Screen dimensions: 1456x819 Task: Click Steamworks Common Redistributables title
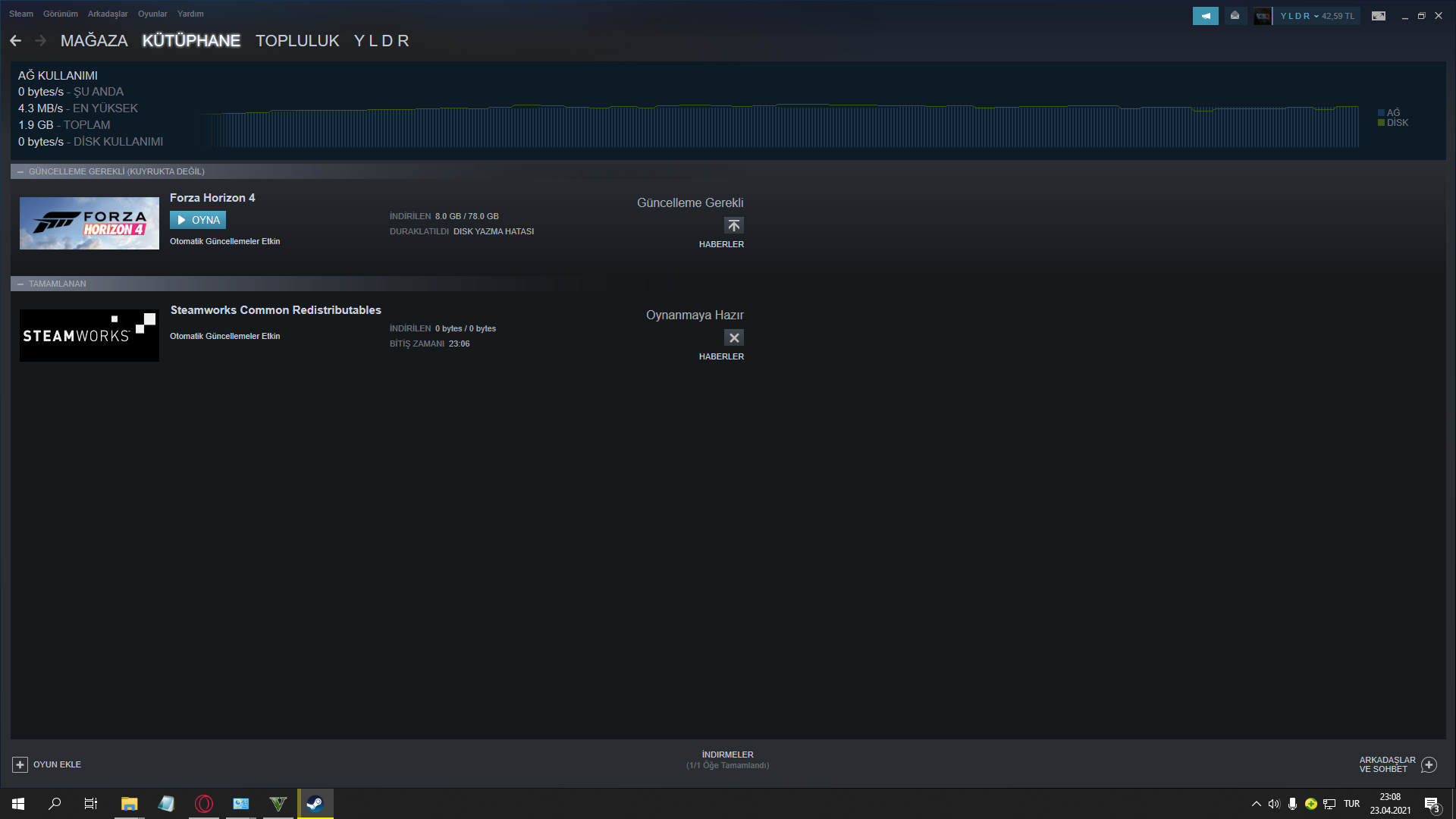point(275,310)
